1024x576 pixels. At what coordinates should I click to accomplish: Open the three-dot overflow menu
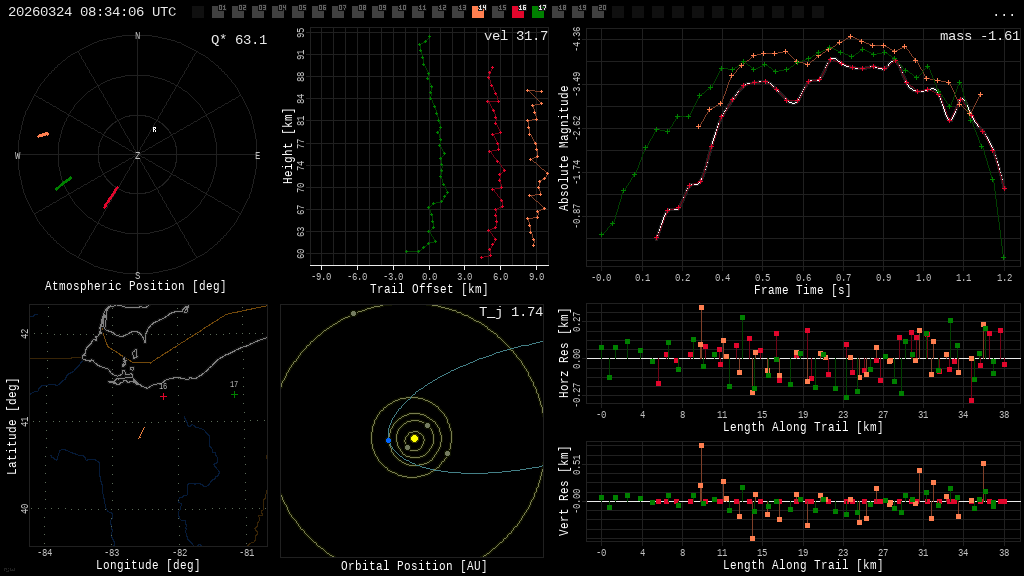(1003, 13)
